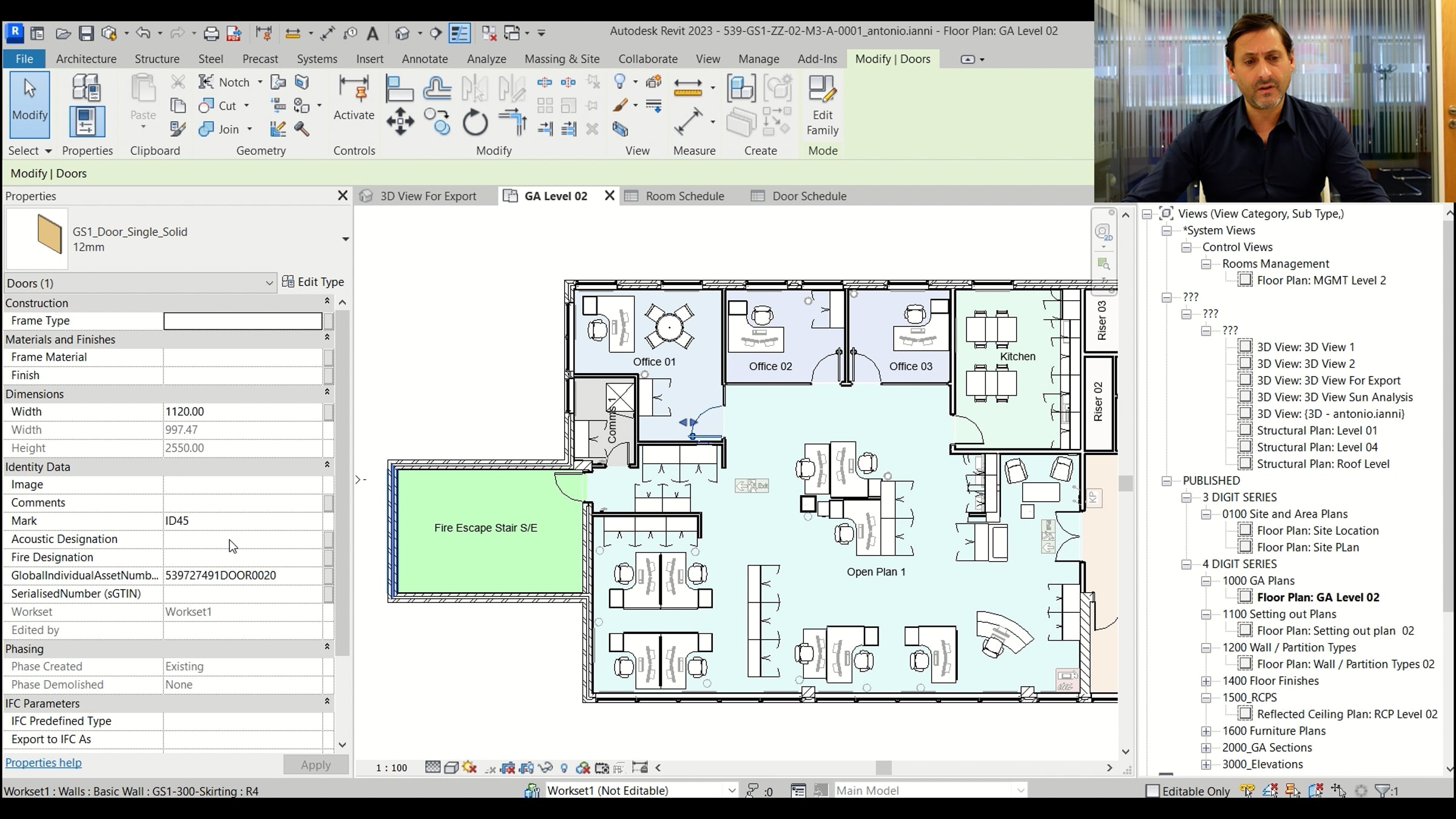The height and width of the screenshot is (819, 1456).
Task: Open the Properties help link
Action: click(44, 763)
